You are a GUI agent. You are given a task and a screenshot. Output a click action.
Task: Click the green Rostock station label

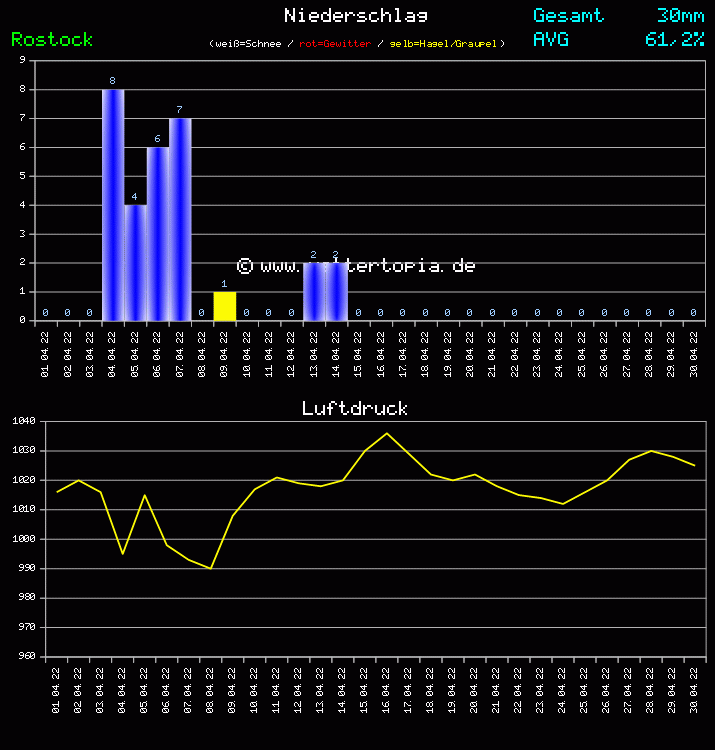pyautogui.click(x=52, y=39)
